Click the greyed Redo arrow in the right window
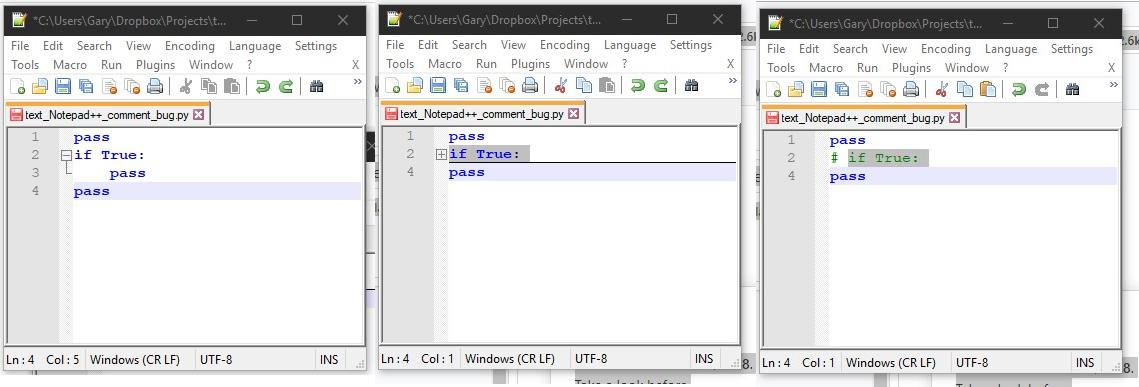1139x387 pixels. (1042, 89)
